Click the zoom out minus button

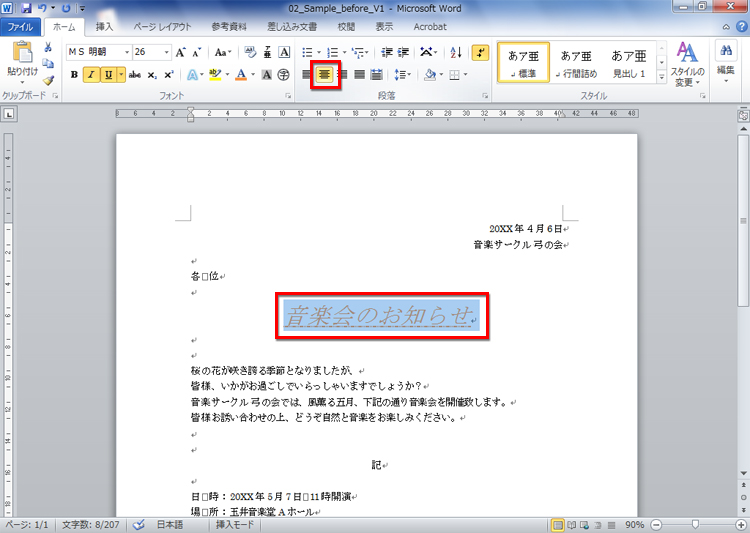click(x=656, y=525)
